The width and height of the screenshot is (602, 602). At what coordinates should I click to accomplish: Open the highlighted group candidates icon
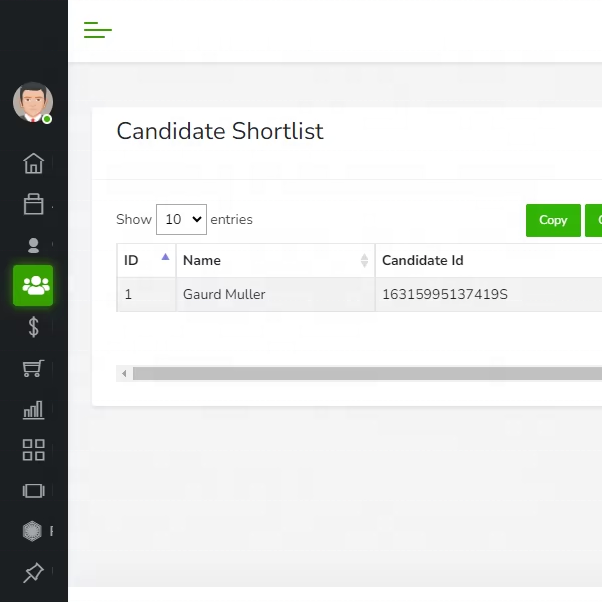(33, 285)
